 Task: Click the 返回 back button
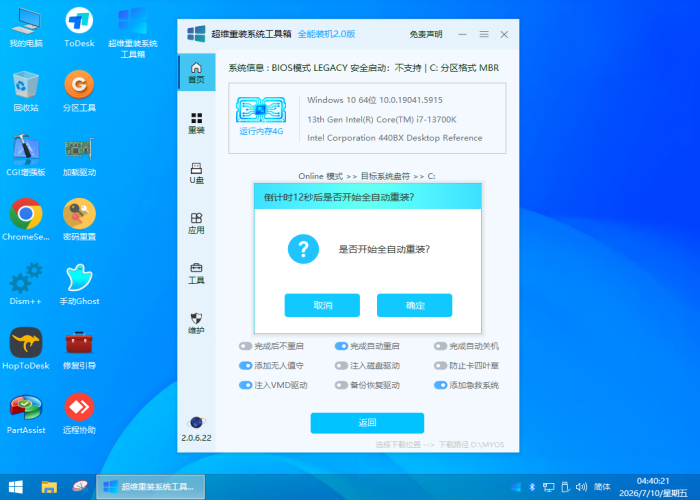point(367,423)
